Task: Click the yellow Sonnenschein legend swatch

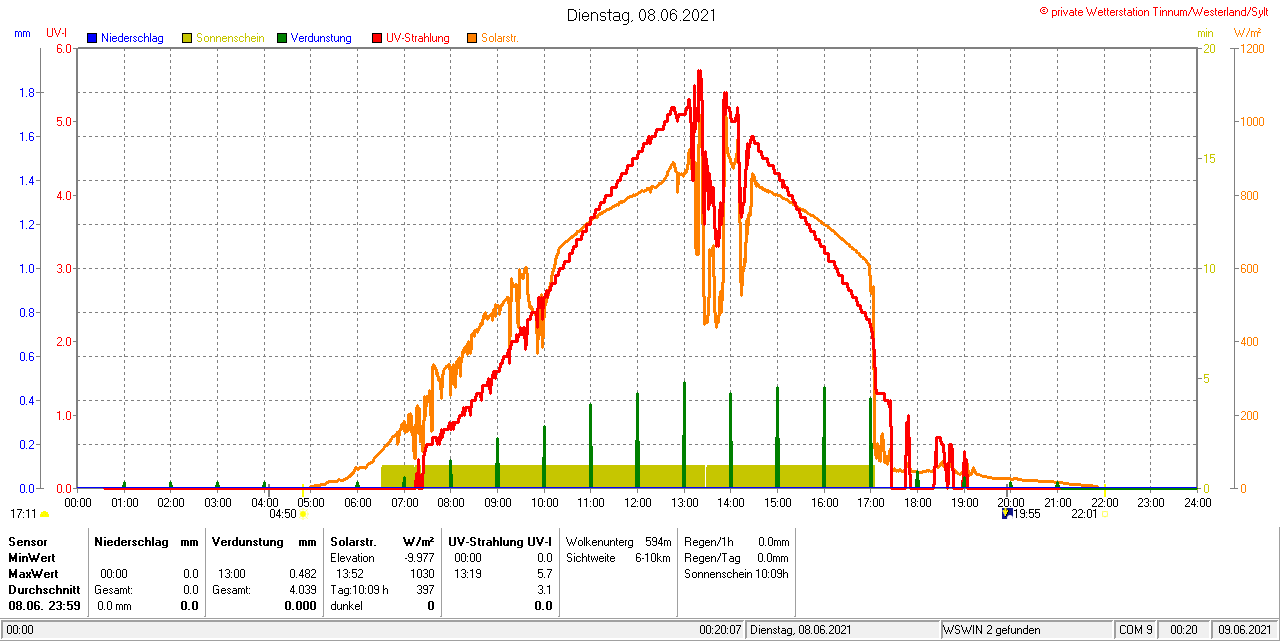Action: (x=187, y=38)
